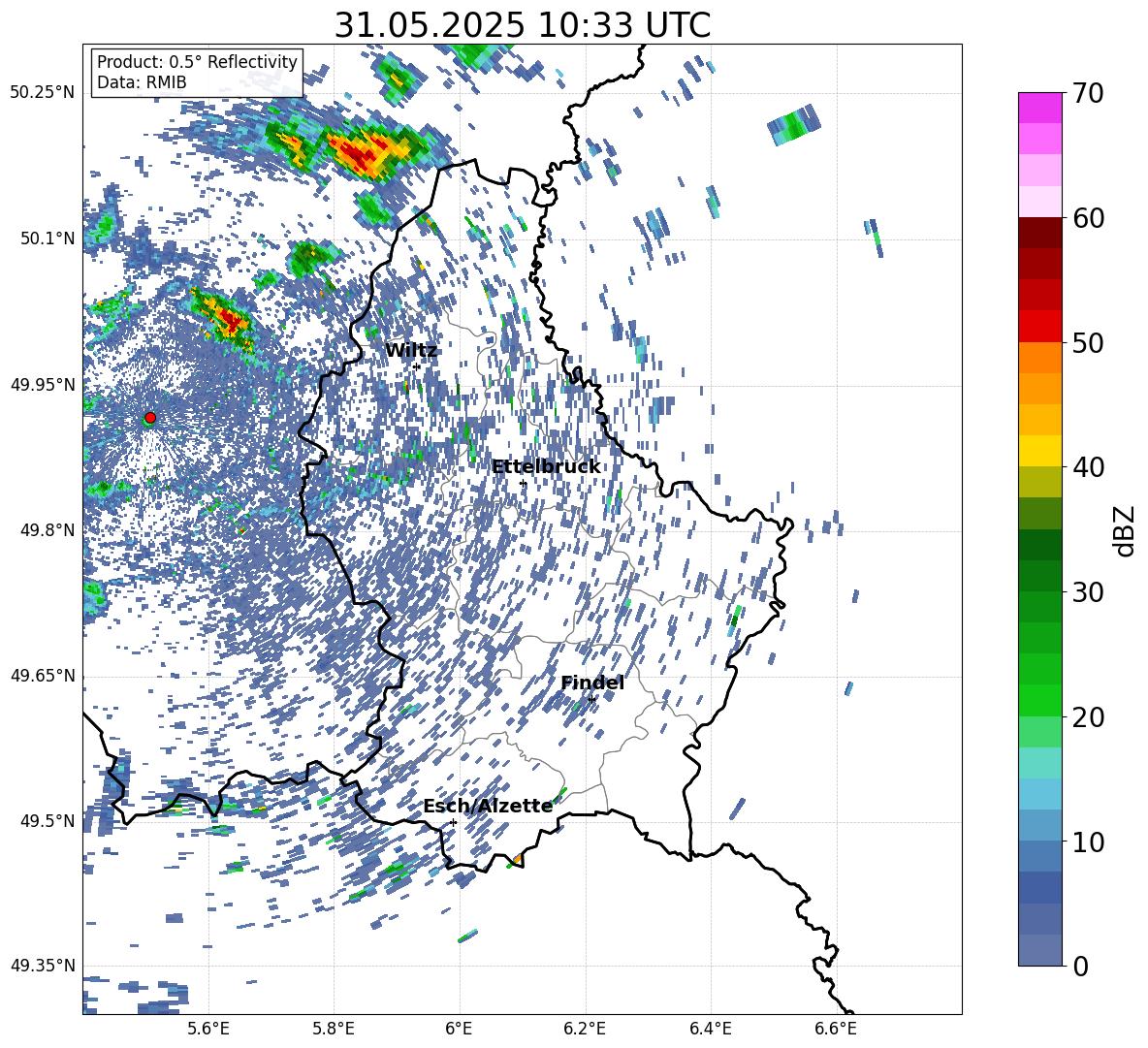Click the 6.4°E longitude label
1148x1048 pixels.
pyautogui.click(x=711, y=1029)
